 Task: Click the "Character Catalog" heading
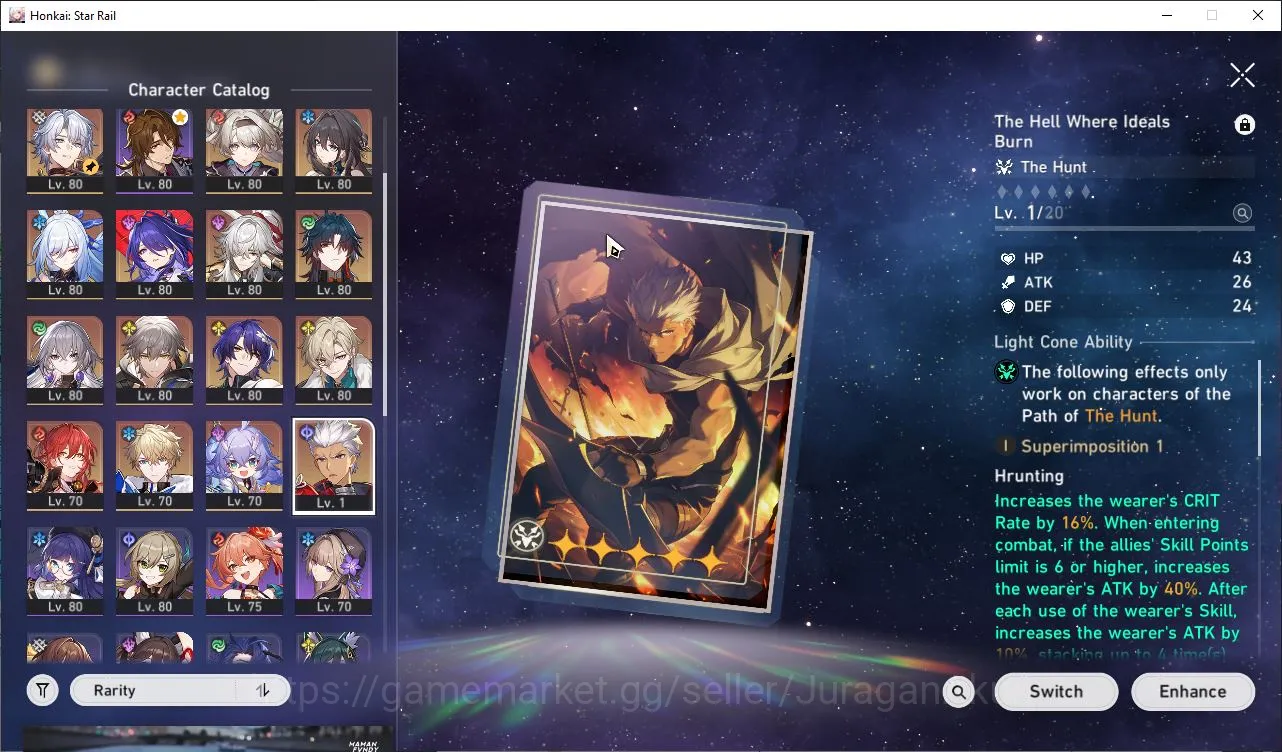coord(199,90)
